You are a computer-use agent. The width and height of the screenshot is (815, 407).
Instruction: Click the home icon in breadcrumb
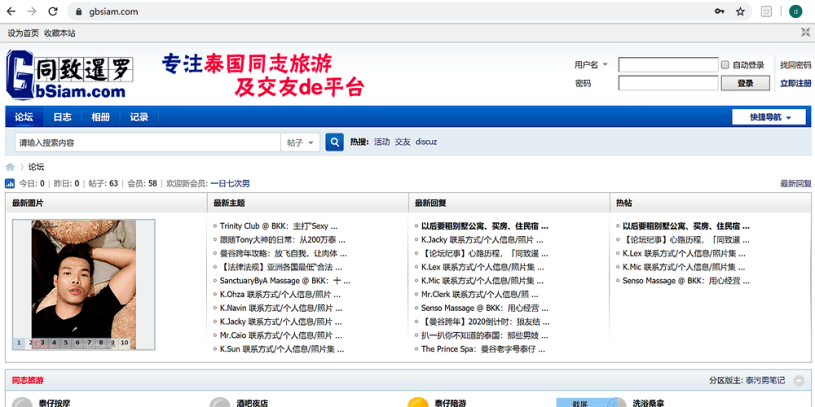11,167
